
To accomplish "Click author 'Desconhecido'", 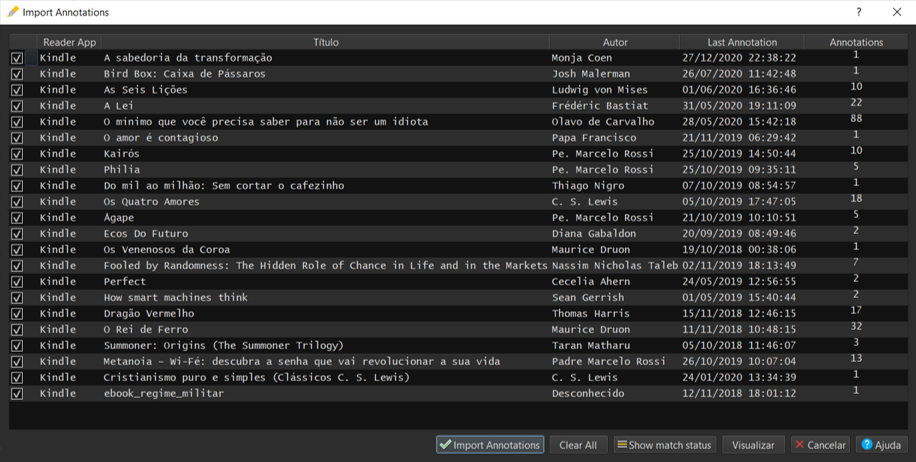I will pos(588,393).
